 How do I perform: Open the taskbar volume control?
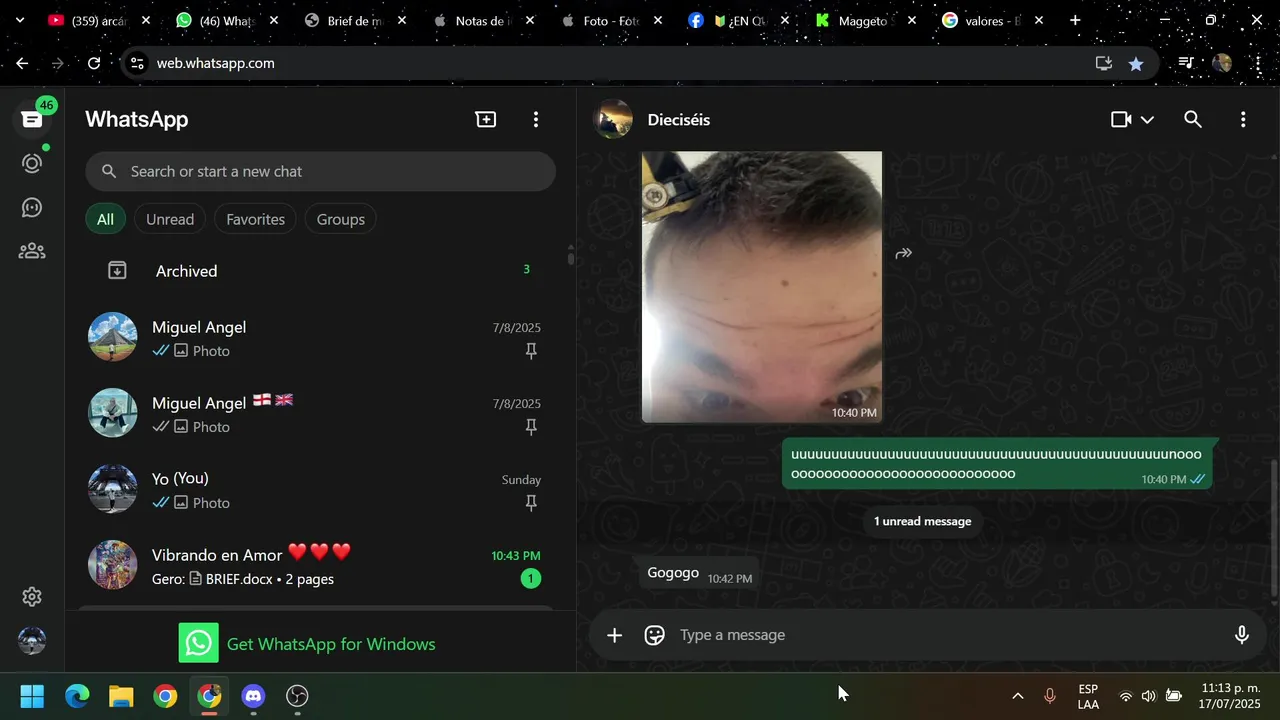(x=1148, y=696)
